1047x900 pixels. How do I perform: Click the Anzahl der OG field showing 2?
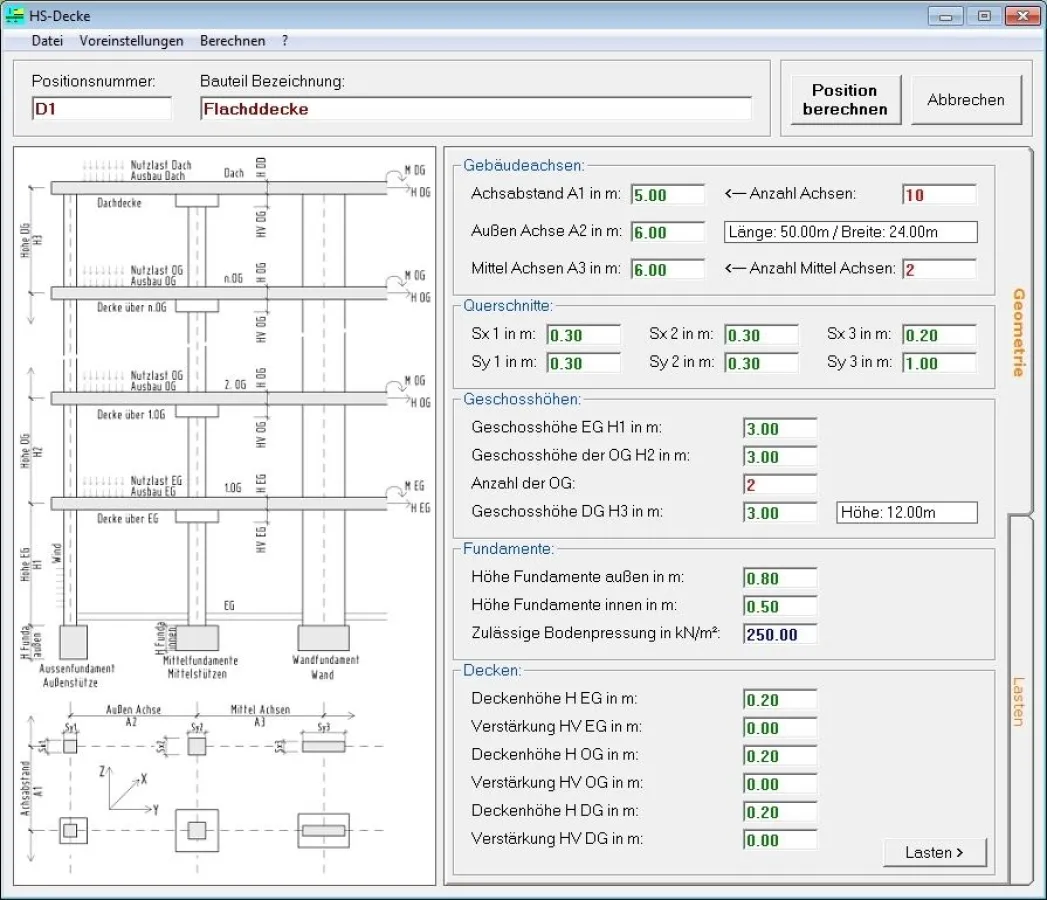pos(778,484)
